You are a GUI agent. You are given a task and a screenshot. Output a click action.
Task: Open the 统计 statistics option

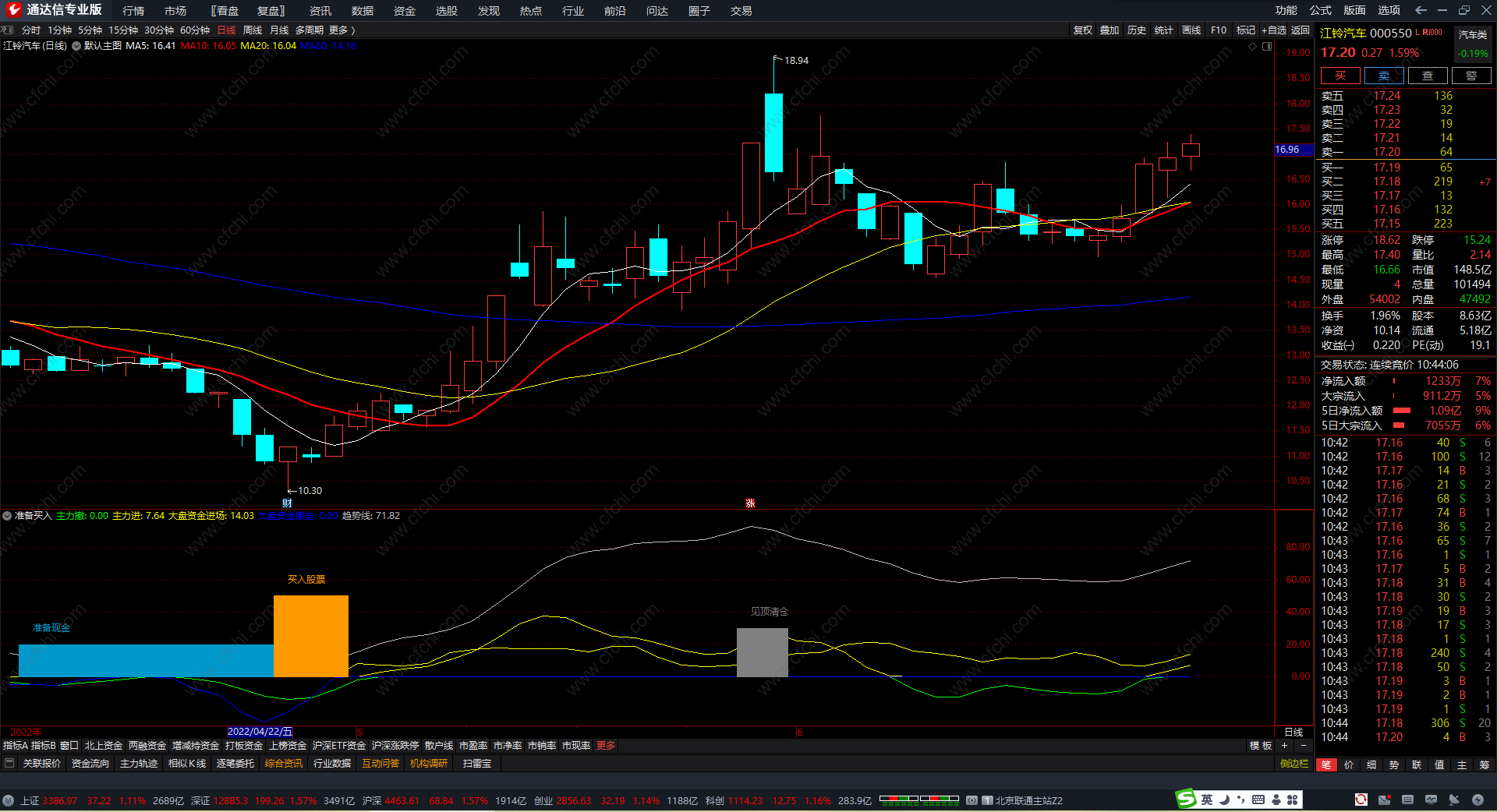pos(1164,30)
